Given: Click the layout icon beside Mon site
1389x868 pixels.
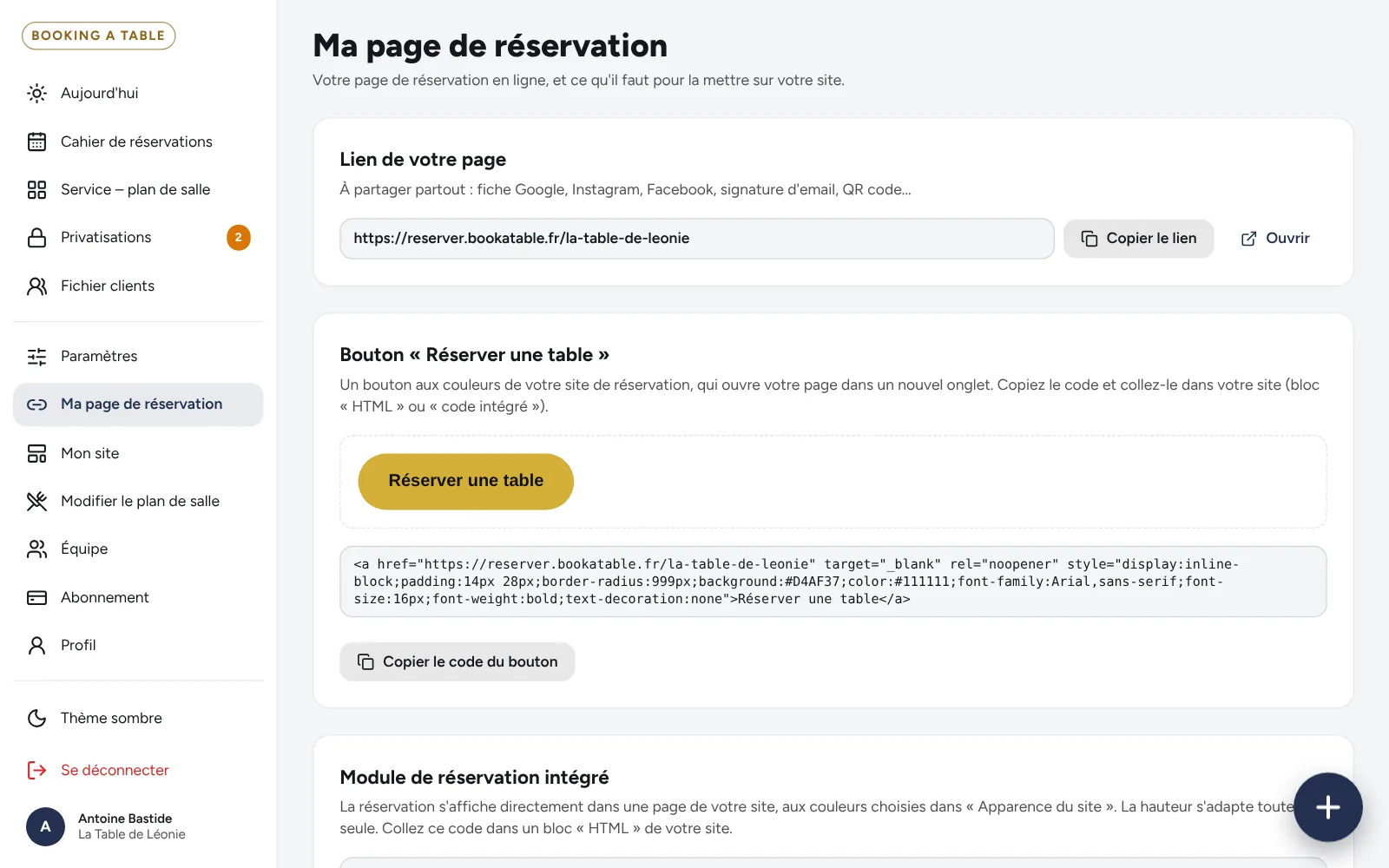Looking at the screenshot, I should (x=36, y=453).
